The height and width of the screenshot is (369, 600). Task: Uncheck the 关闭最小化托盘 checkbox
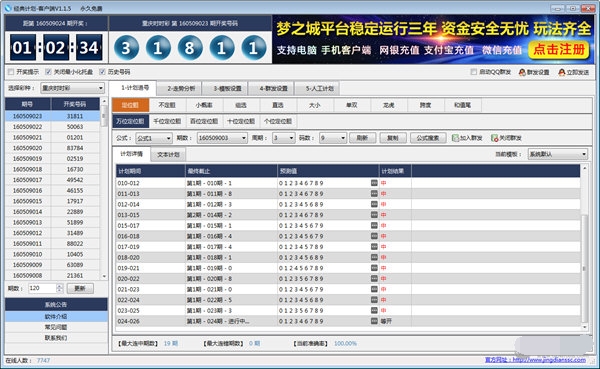click(x=48, y=72)
